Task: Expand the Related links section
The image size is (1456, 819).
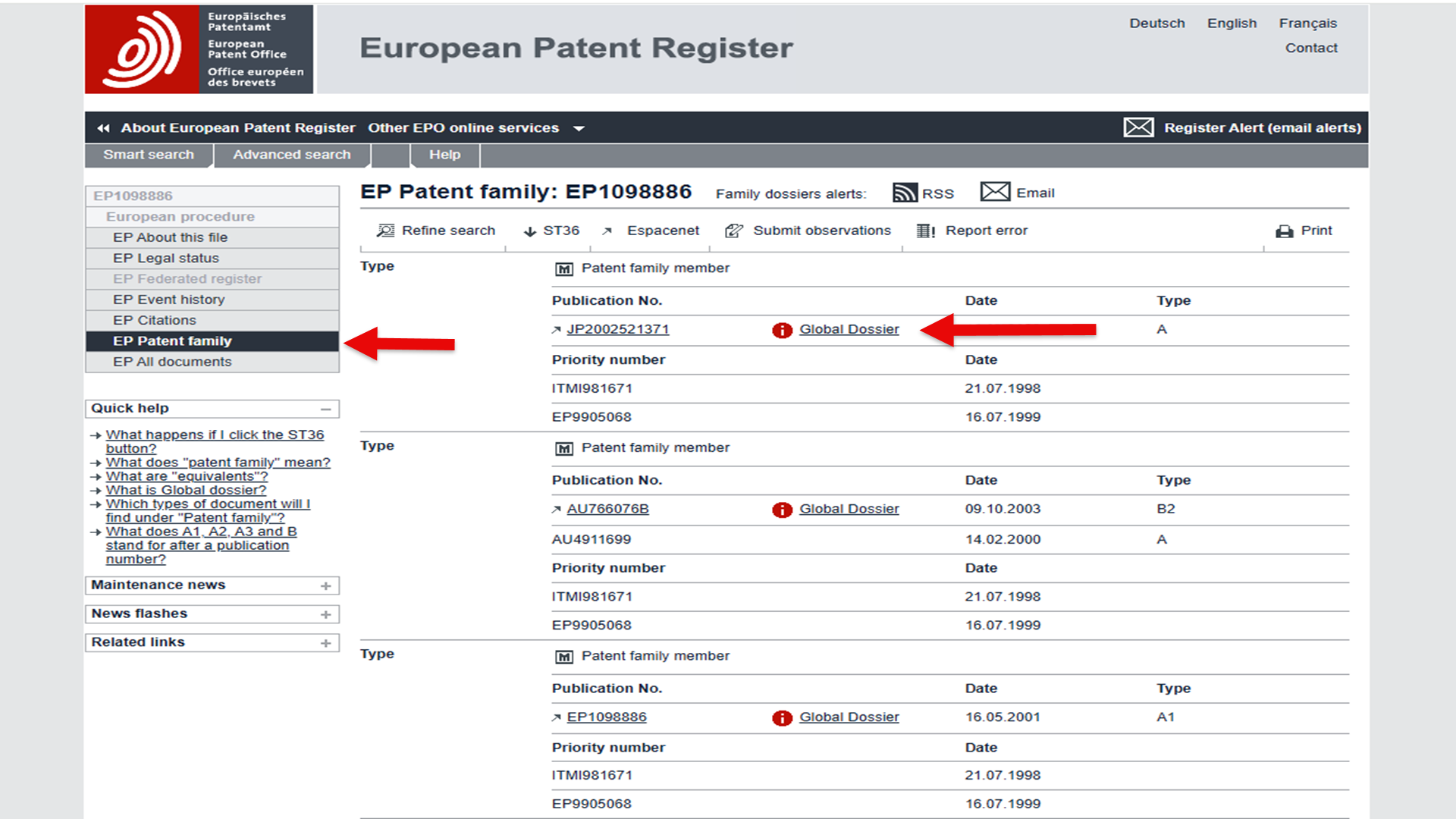Action: tap(327, 642)
